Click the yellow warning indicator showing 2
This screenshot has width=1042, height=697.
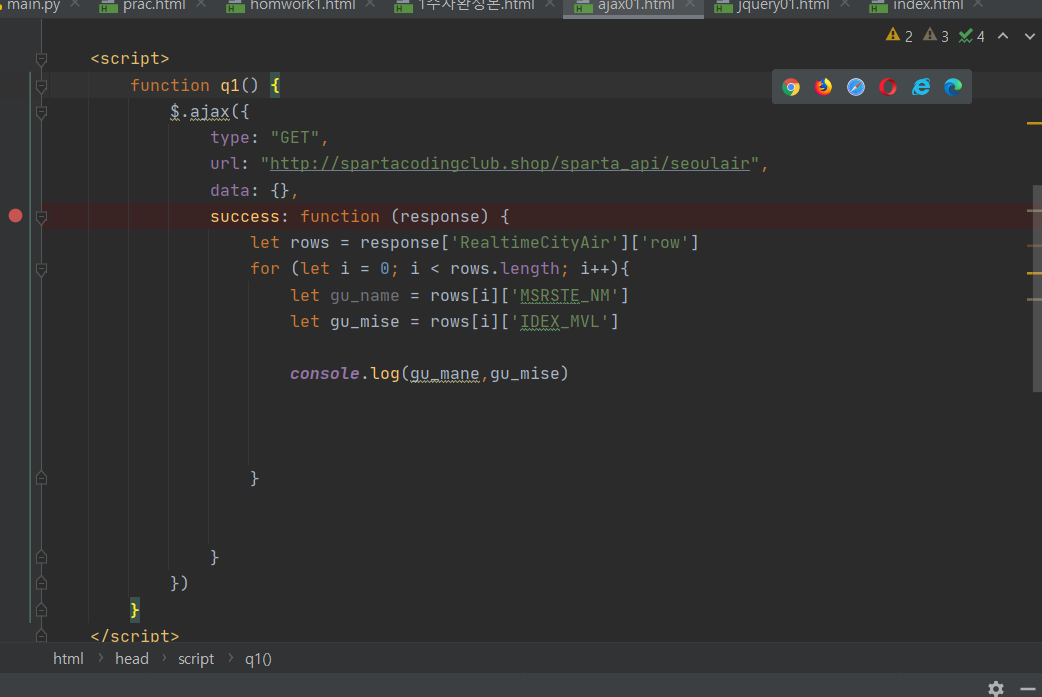point(899,36)
